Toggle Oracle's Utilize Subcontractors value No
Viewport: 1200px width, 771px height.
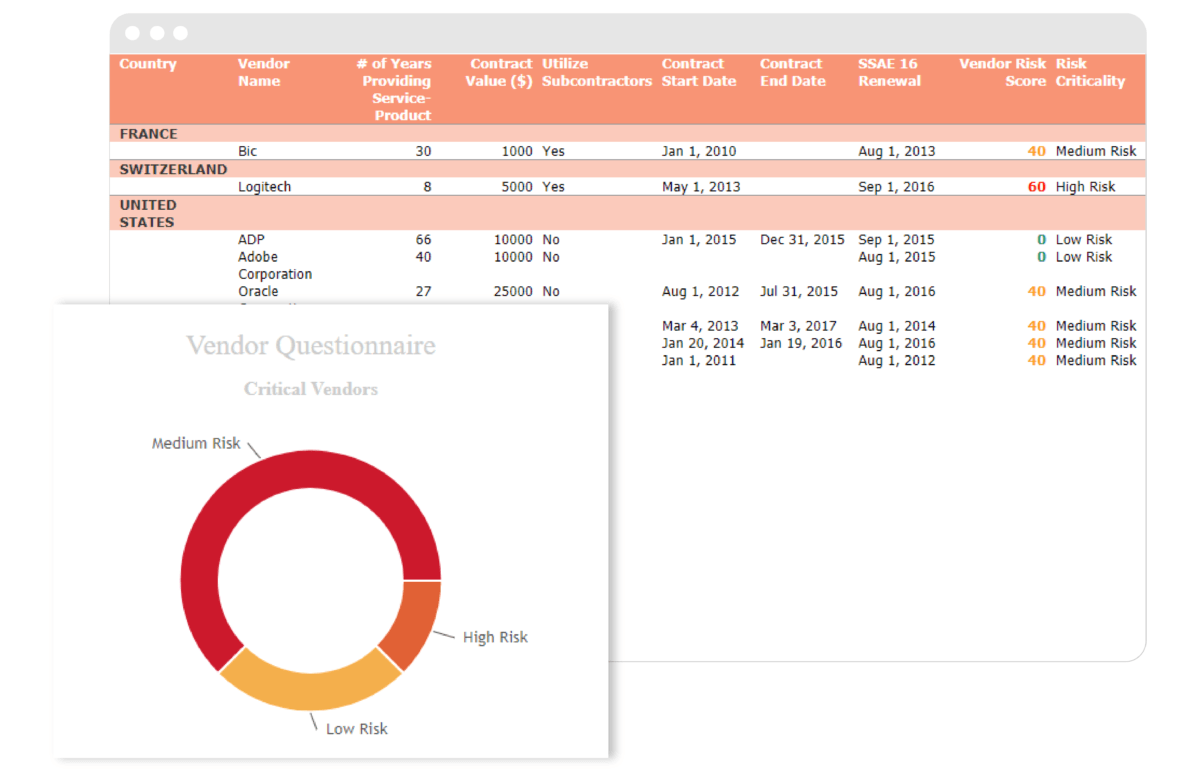(549, 291)
